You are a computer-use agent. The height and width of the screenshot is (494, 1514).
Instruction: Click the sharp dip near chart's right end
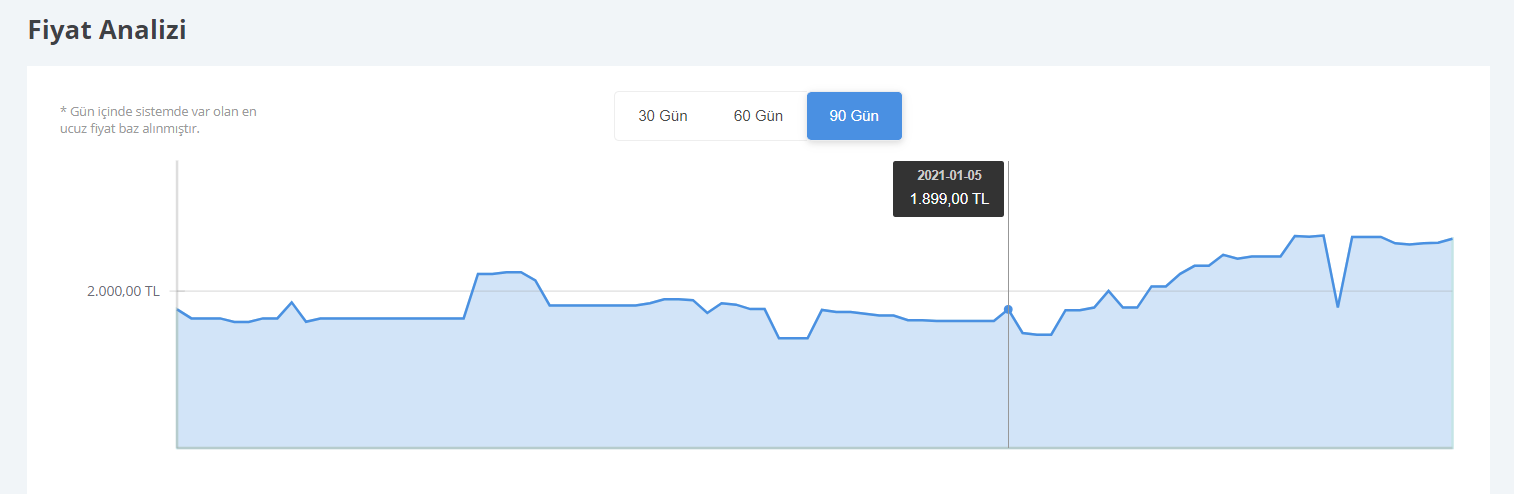[x=1338, y=305]
